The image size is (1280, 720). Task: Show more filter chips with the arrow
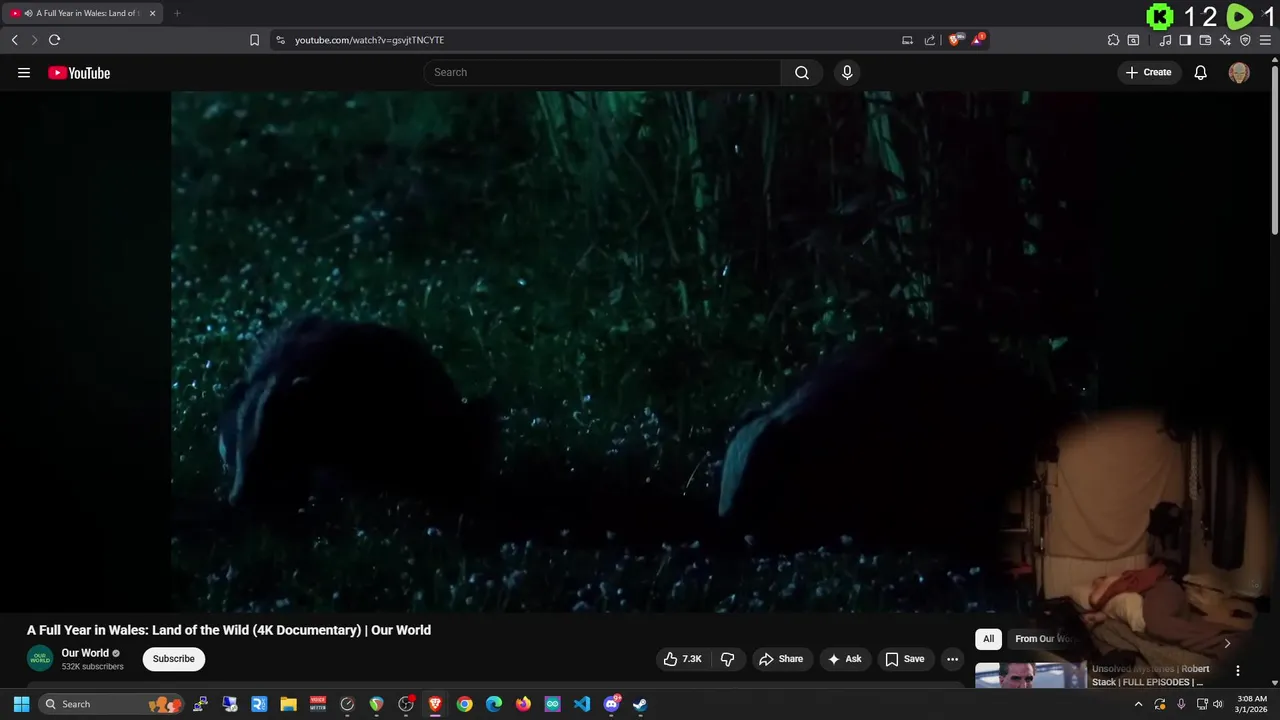(1227, 643)
